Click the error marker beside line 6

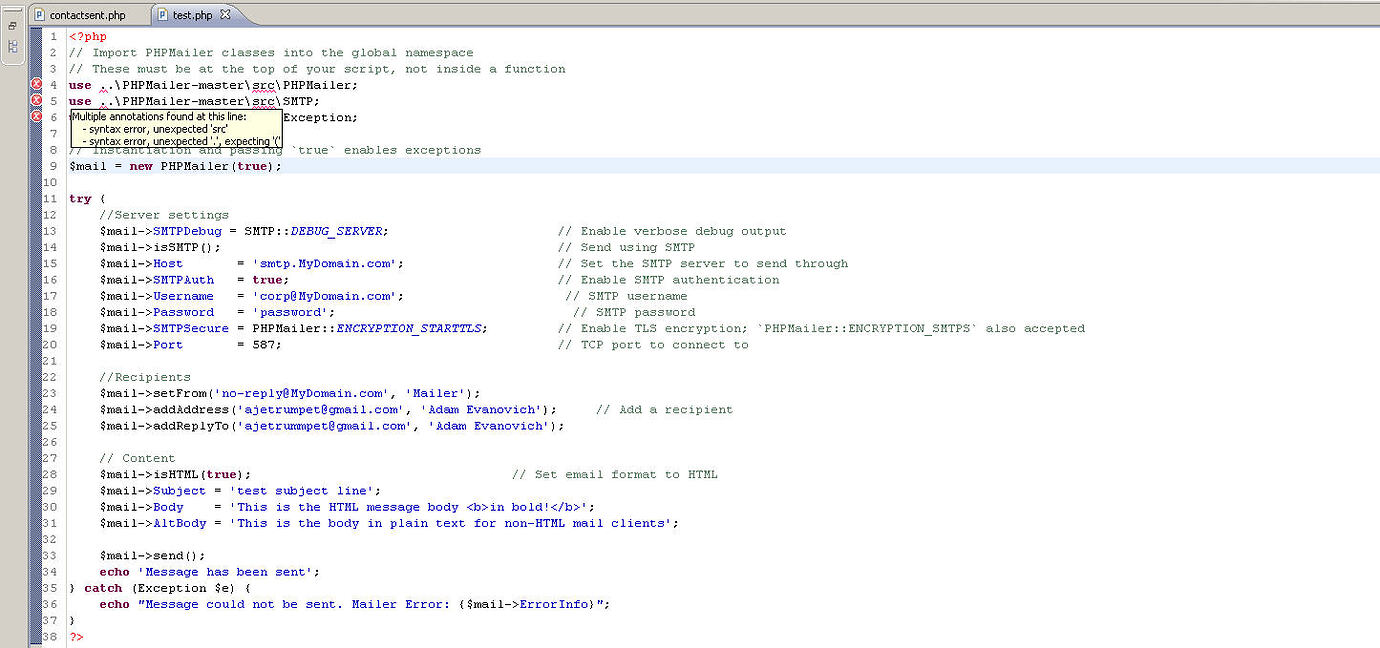click(34, 117)
